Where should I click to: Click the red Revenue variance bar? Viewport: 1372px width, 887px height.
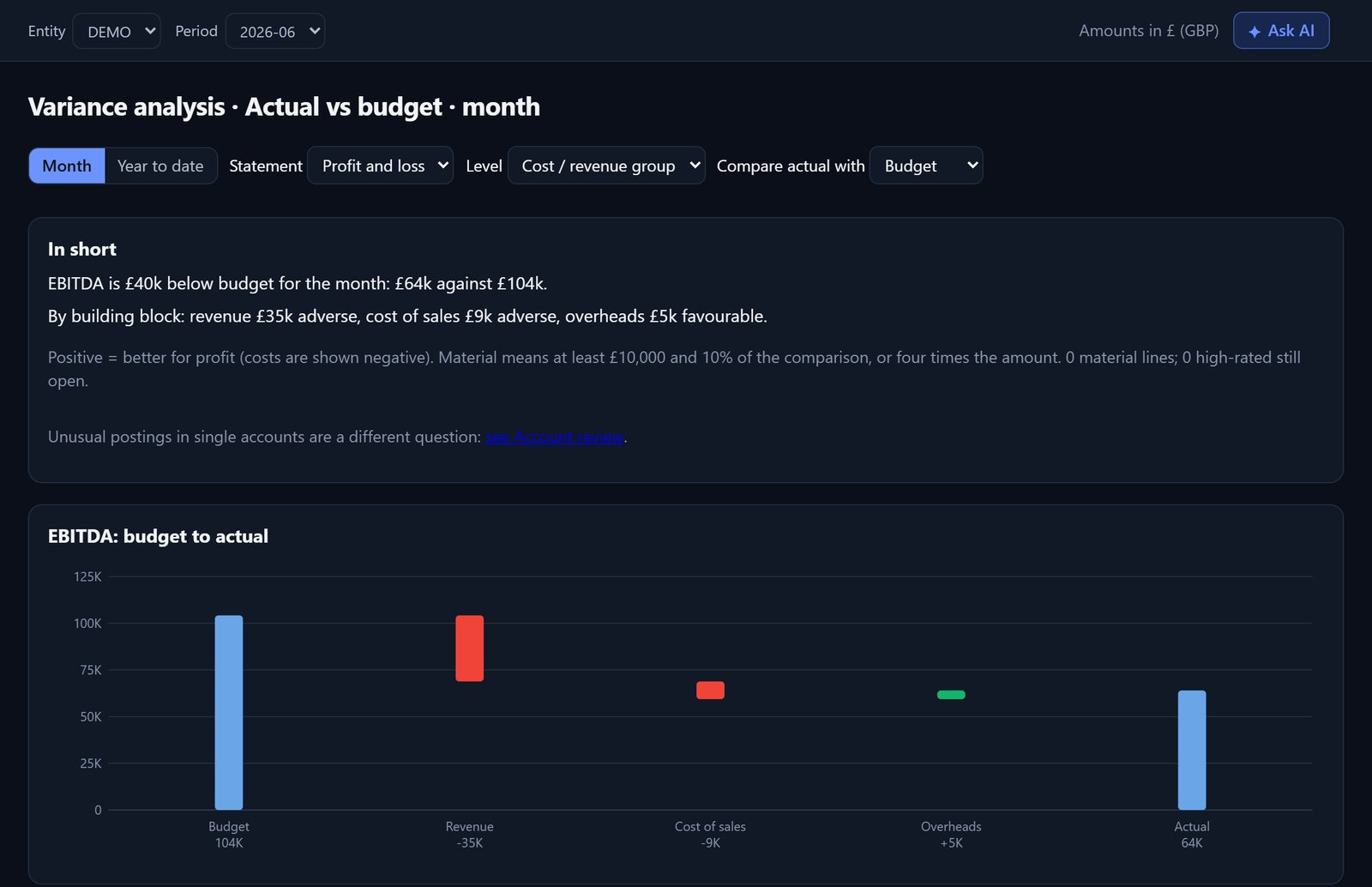pos(469,649)
